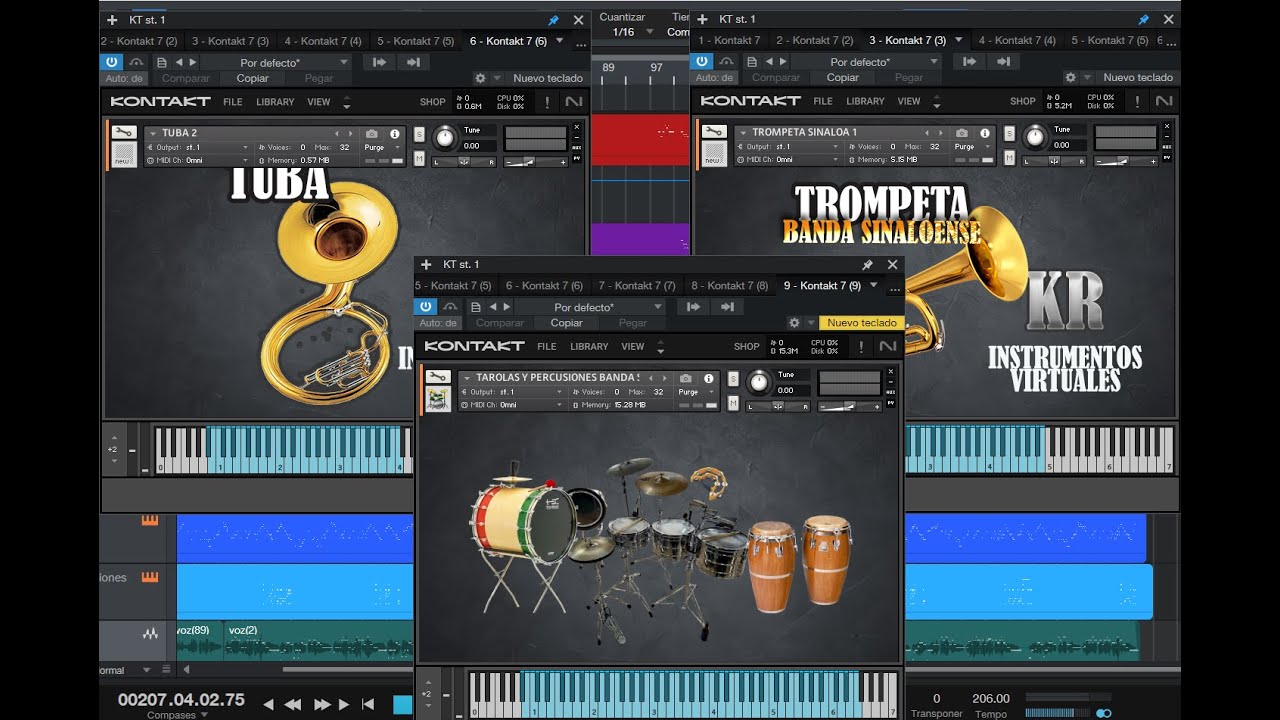The height and width of the screenshot is (720, 1280).
Task: Open SHOP in trumpet Kontakt window
Action: tap(1023, 102)
